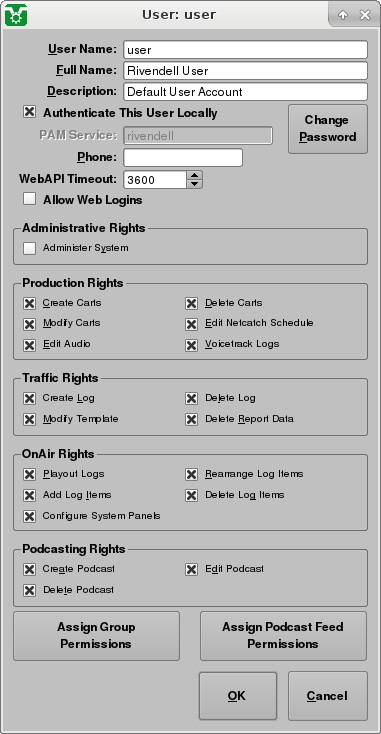Image resolution: width=381 pixels, height=734 pixels.
Task: Decrease WebAPI Timeout with down arrow
Action: coord(194,184)
